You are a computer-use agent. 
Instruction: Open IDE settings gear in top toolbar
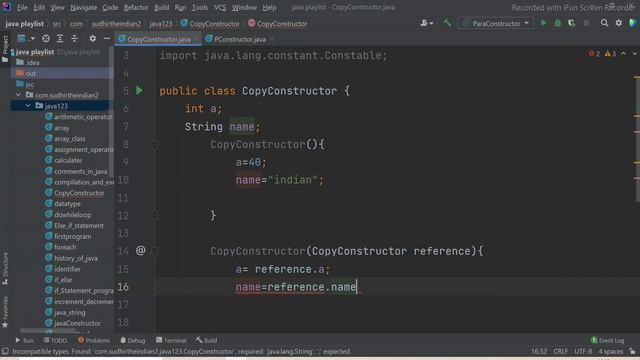(x=619, y=23)
